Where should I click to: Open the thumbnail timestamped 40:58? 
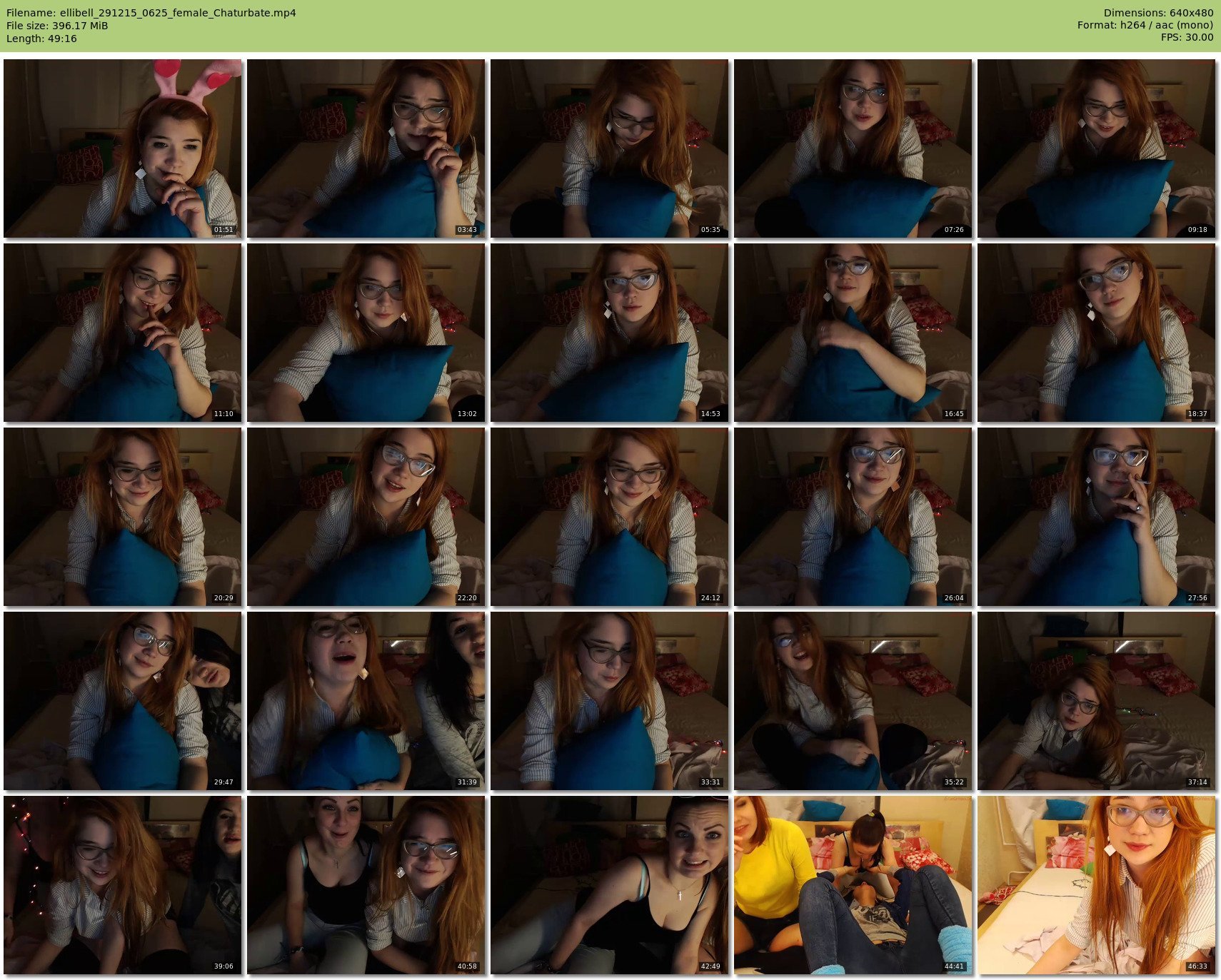click(366, 885)
